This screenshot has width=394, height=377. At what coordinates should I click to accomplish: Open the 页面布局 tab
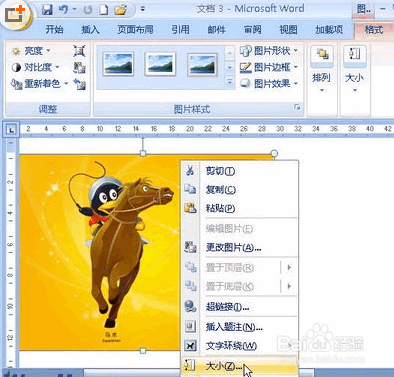(135, 30)
